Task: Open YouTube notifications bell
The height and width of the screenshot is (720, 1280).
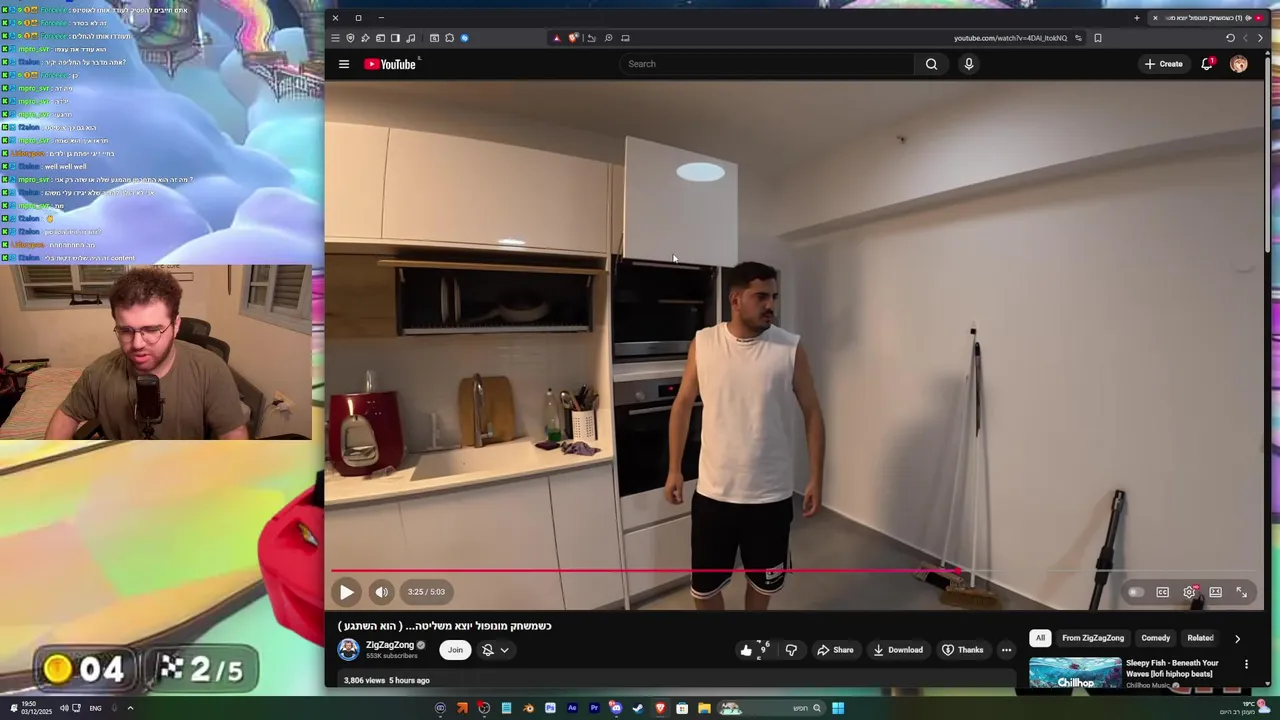Action: click(x=1207, y=64)
